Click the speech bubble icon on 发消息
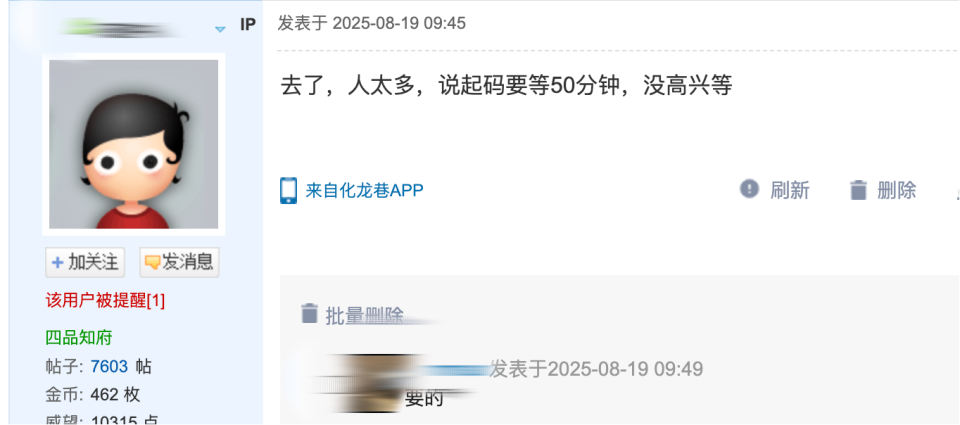Viewport: 960px width, 425px height. pos(152,263)
